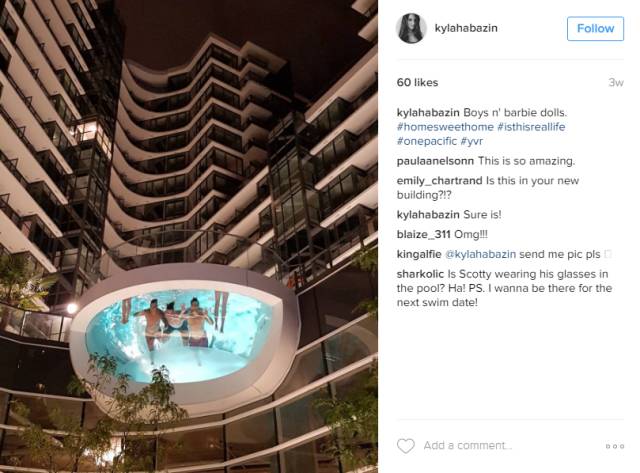Open the #yvr hashtag
The image size is (640, 473).
click(471, 141)
